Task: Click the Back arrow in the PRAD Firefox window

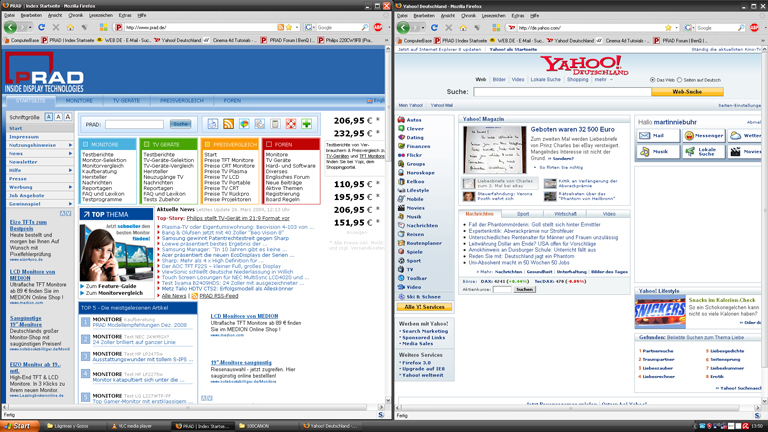Action: (x=10, y=27)
